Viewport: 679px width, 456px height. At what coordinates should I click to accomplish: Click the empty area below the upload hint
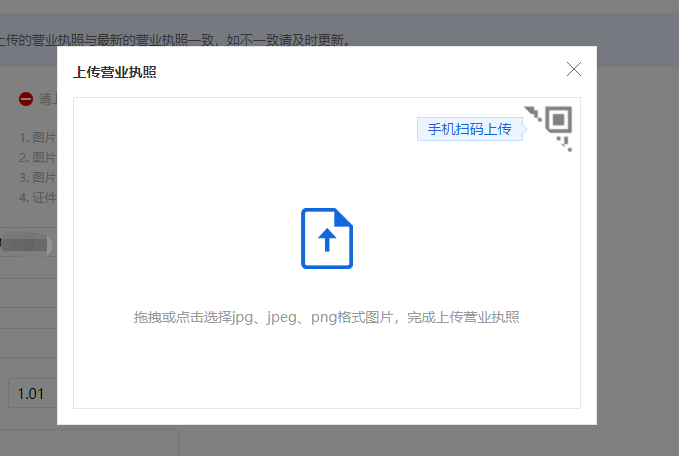pyautogui.click(x=326, y=370)
